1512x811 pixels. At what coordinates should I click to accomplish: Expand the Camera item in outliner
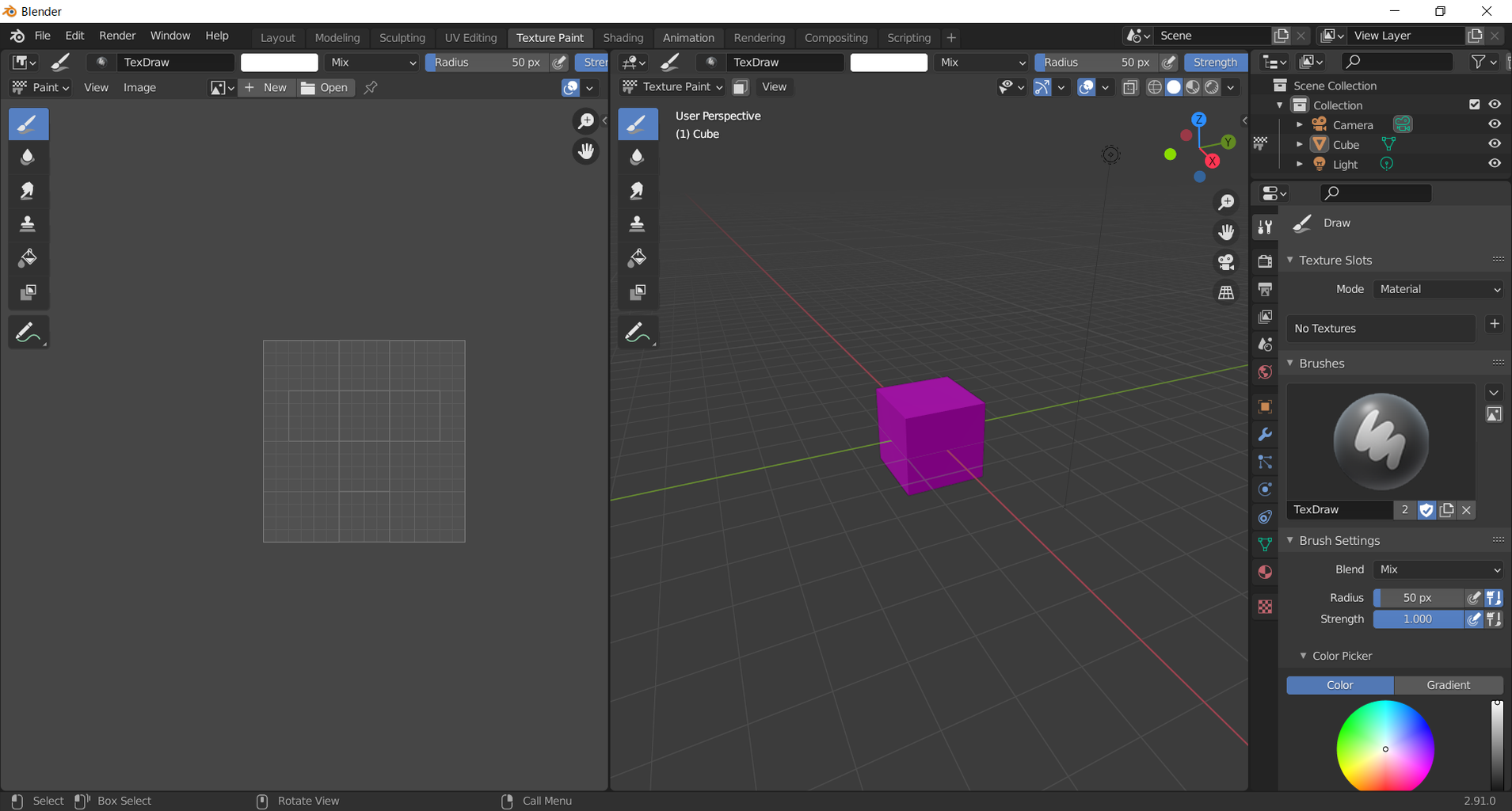(1299, 124)
